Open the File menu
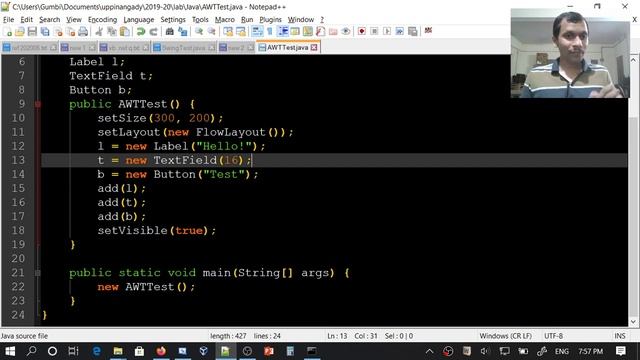Screen dimensions: 640x360 pos(8,20)
